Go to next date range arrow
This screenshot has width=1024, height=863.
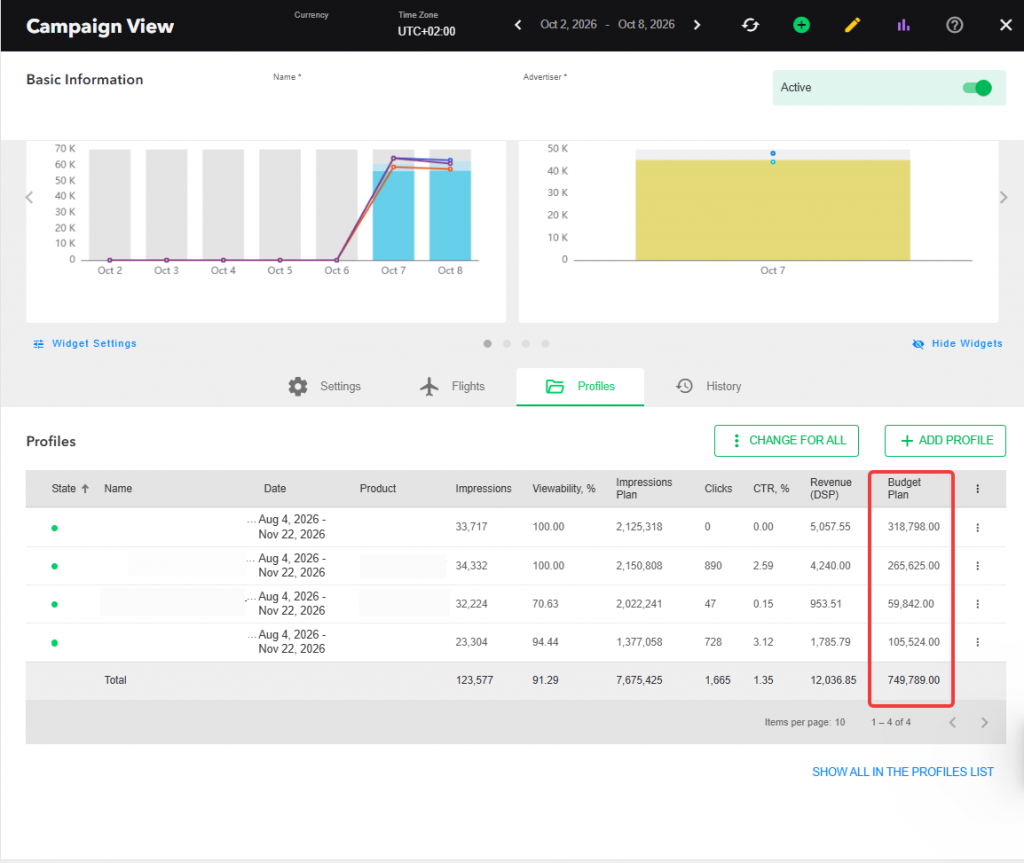pyautogui.click(x=697, y=25)
